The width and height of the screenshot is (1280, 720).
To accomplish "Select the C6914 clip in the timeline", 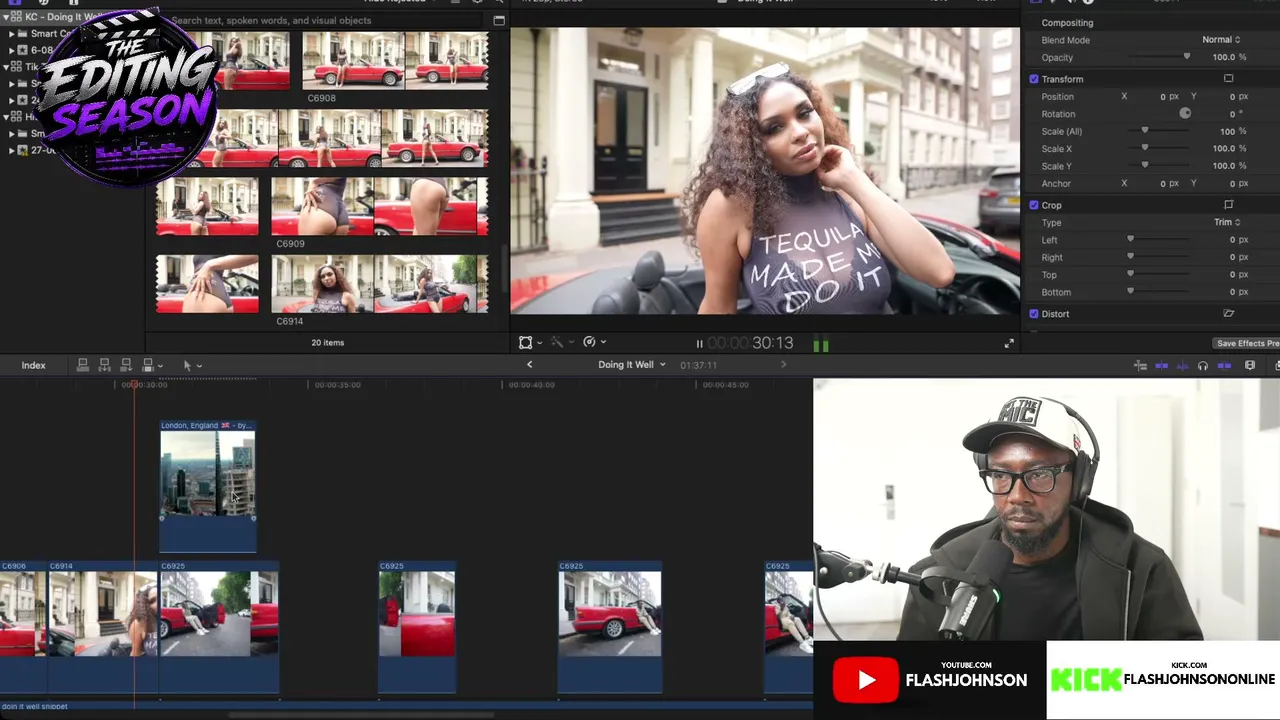I will pos(103,627).
